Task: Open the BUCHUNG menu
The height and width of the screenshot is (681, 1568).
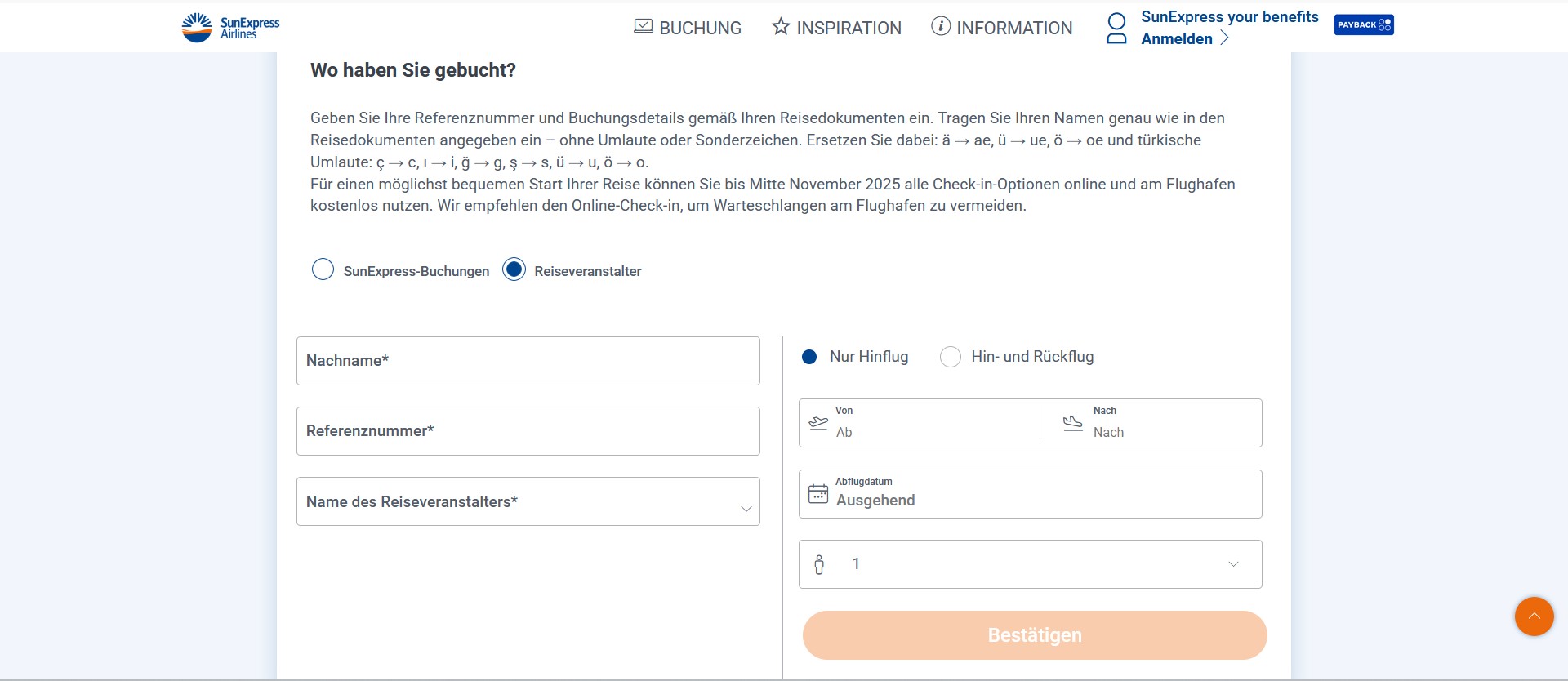Action: (x=688, y=28)
